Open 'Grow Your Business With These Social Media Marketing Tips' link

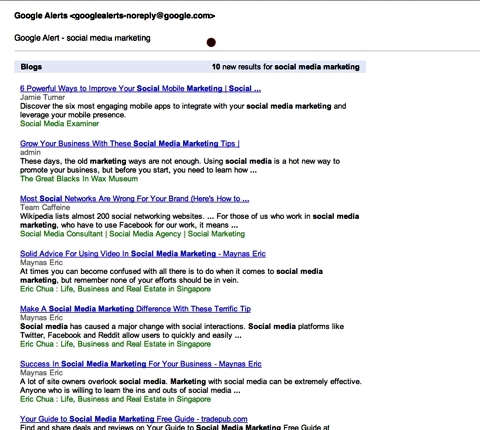coord(130,143)
